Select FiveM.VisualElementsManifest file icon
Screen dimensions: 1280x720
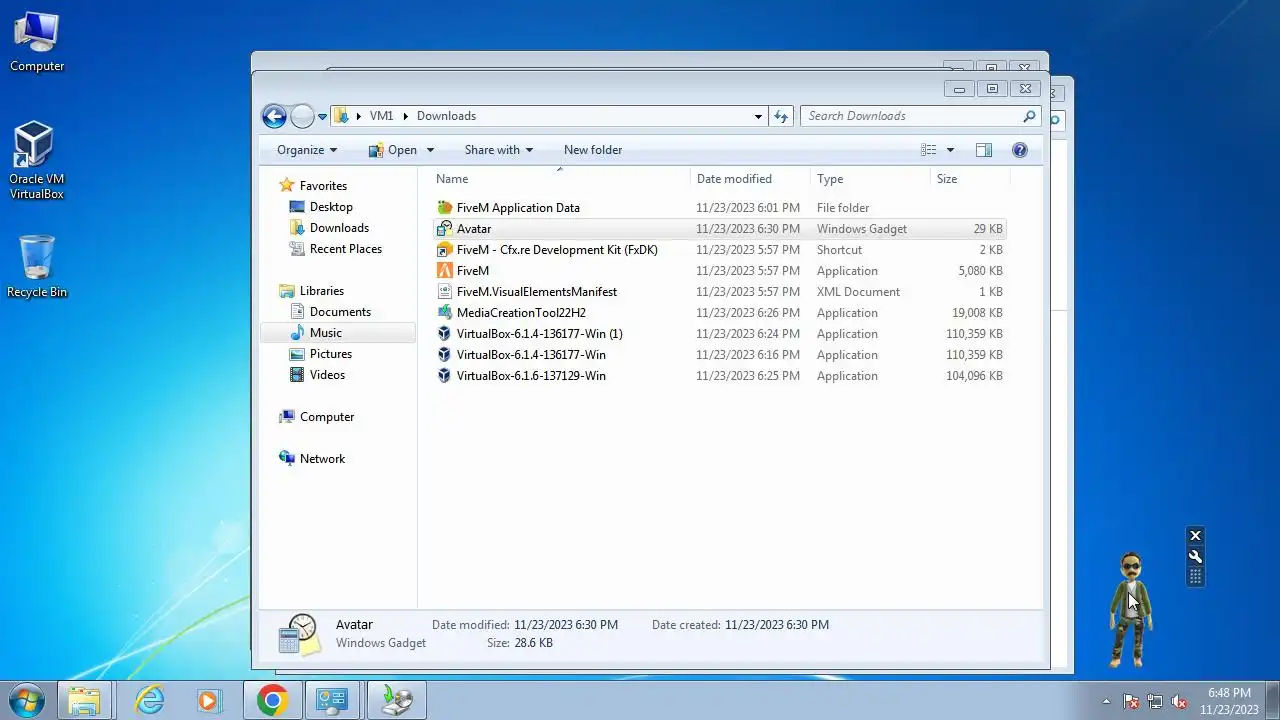point(445,292)
